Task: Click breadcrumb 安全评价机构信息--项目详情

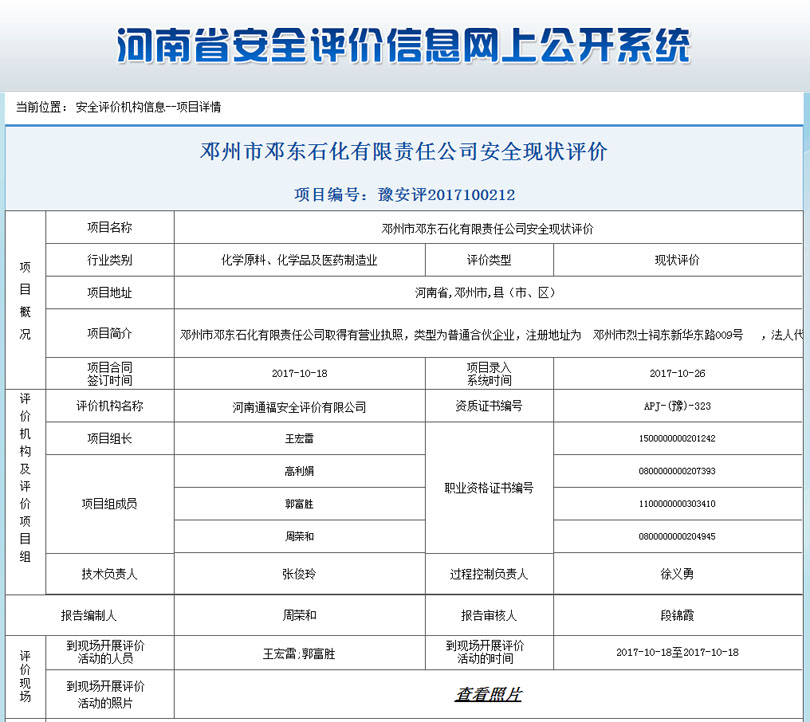Action: pos(148,107)
